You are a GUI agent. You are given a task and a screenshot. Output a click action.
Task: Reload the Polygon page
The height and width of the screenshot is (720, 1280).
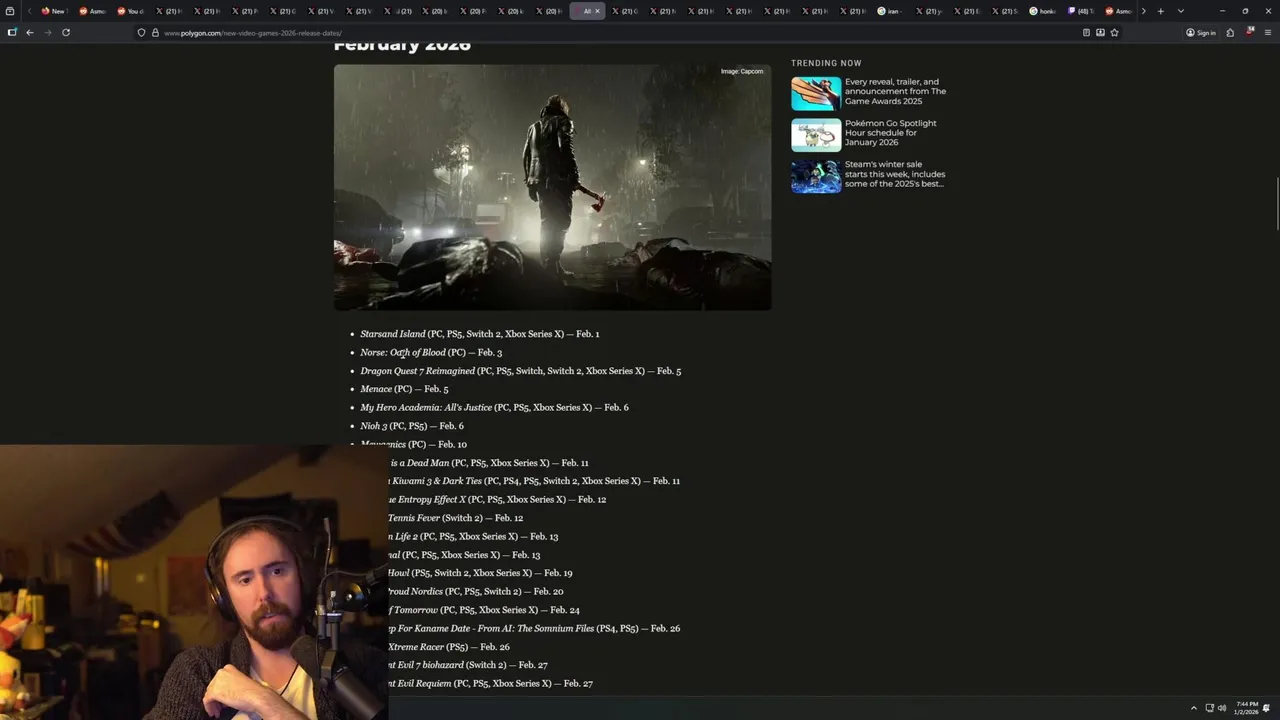pos(66,32)
